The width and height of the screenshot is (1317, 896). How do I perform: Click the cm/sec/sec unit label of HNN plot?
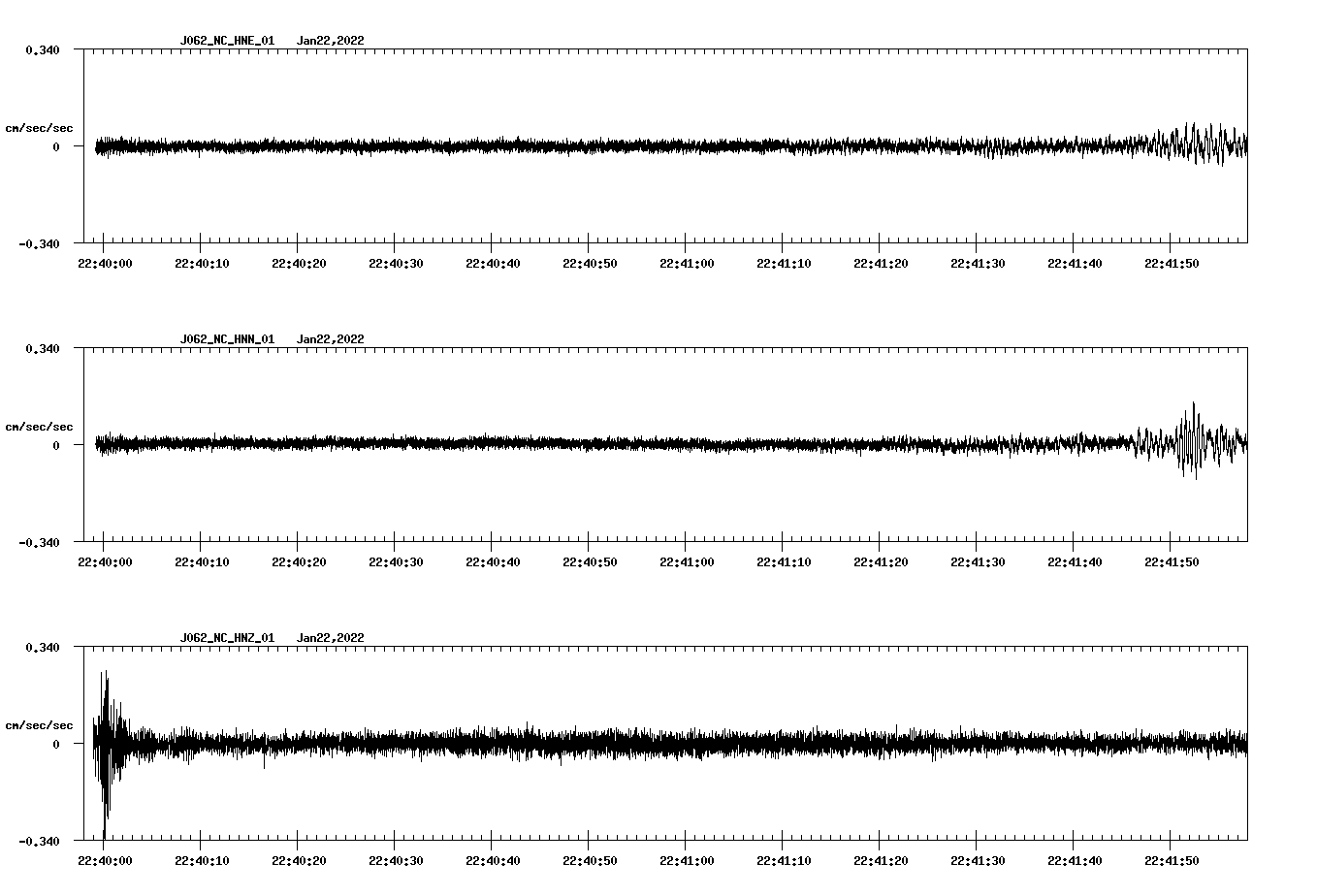[39, 427]
